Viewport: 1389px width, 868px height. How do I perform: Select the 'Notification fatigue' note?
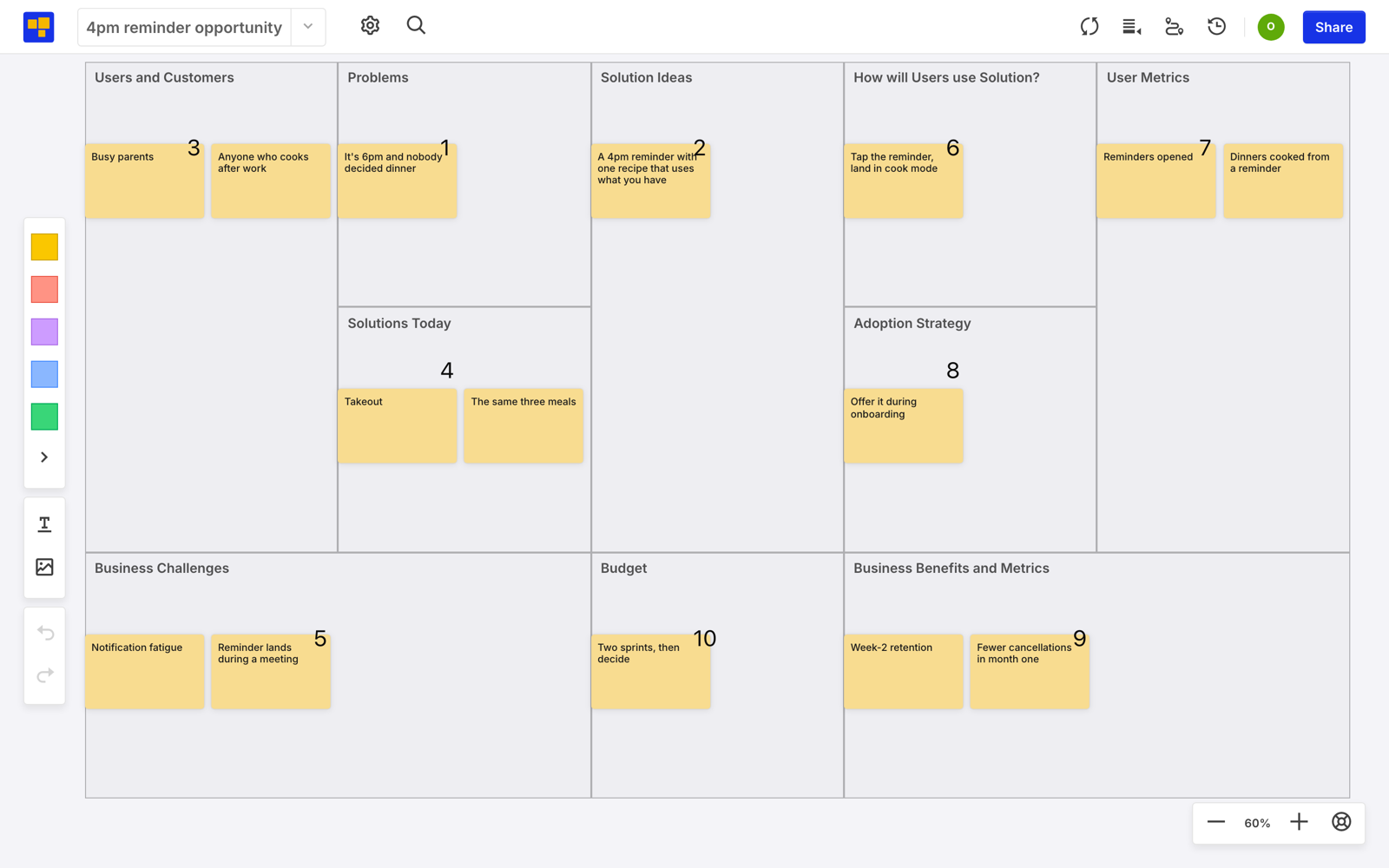pos(144,672)
